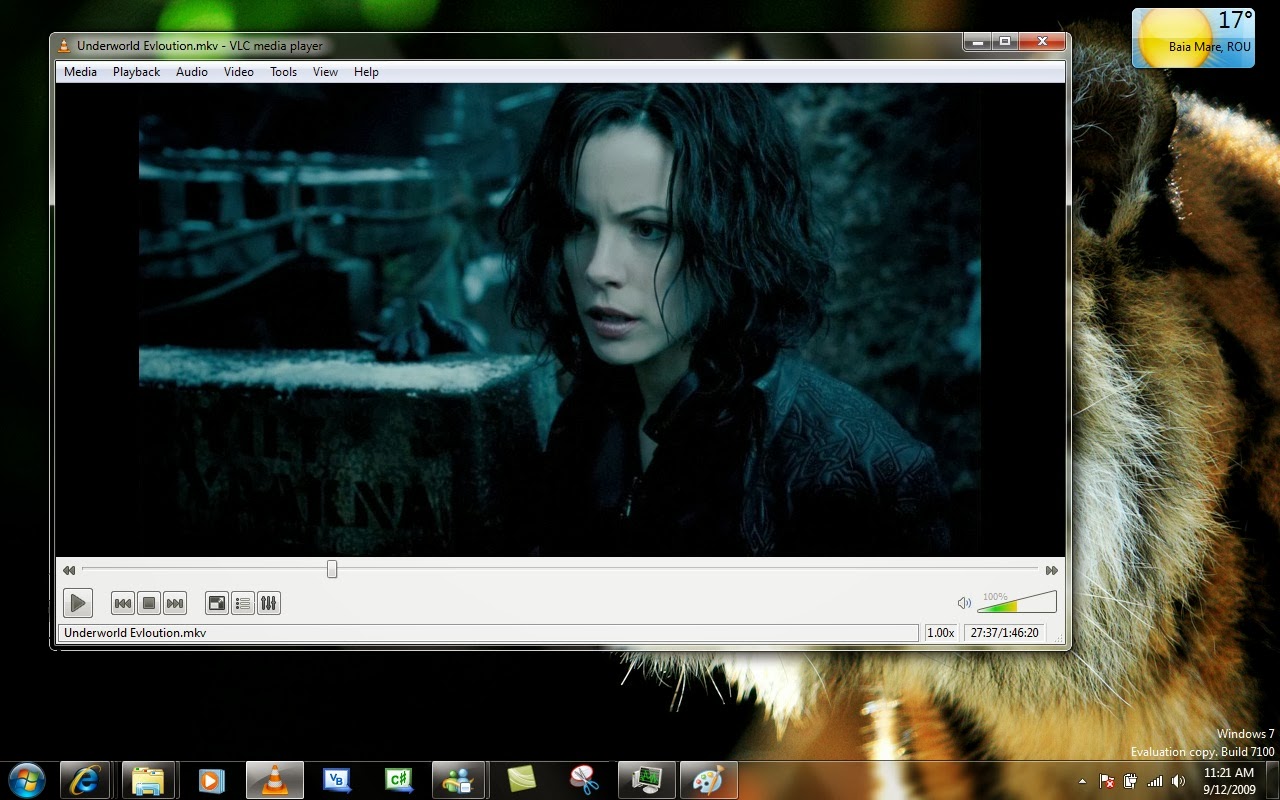Skip to the next media track
The height and width of the screenshot is (800, 1280).
[x=175, y=603]
